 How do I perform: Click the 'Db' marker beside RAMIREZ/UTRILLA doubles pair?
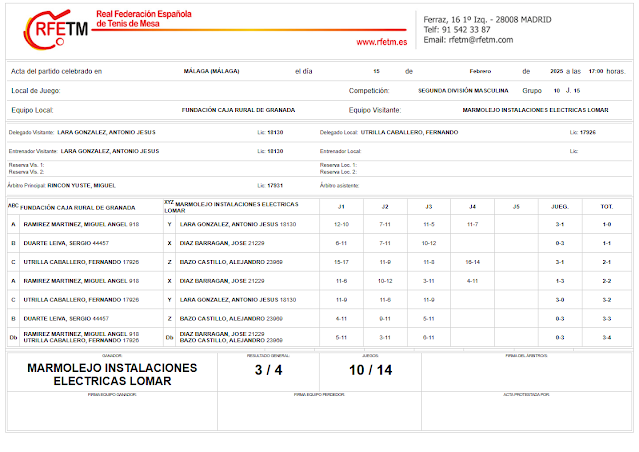[x=13, y=337]
